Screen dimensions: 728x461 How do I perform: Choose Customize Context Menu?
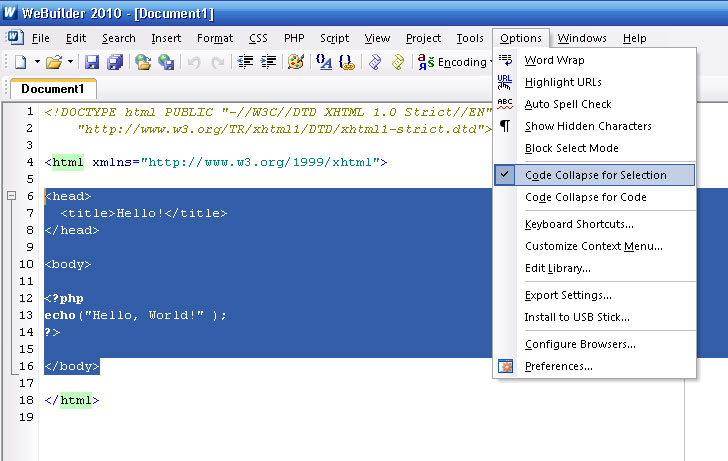(x=594, y=246)
